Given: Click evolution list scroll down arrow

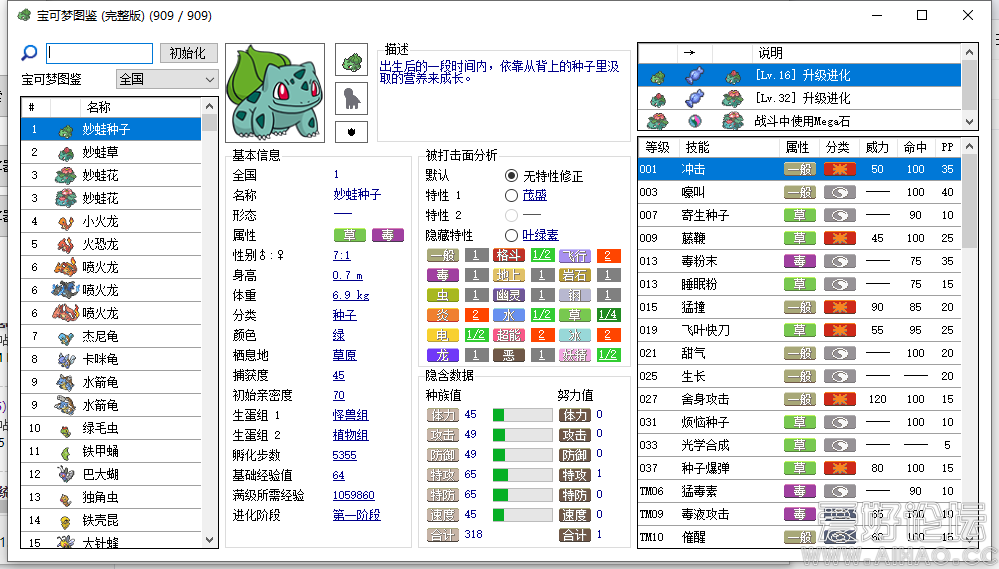Looking at the screenshot, I should 970,122.
